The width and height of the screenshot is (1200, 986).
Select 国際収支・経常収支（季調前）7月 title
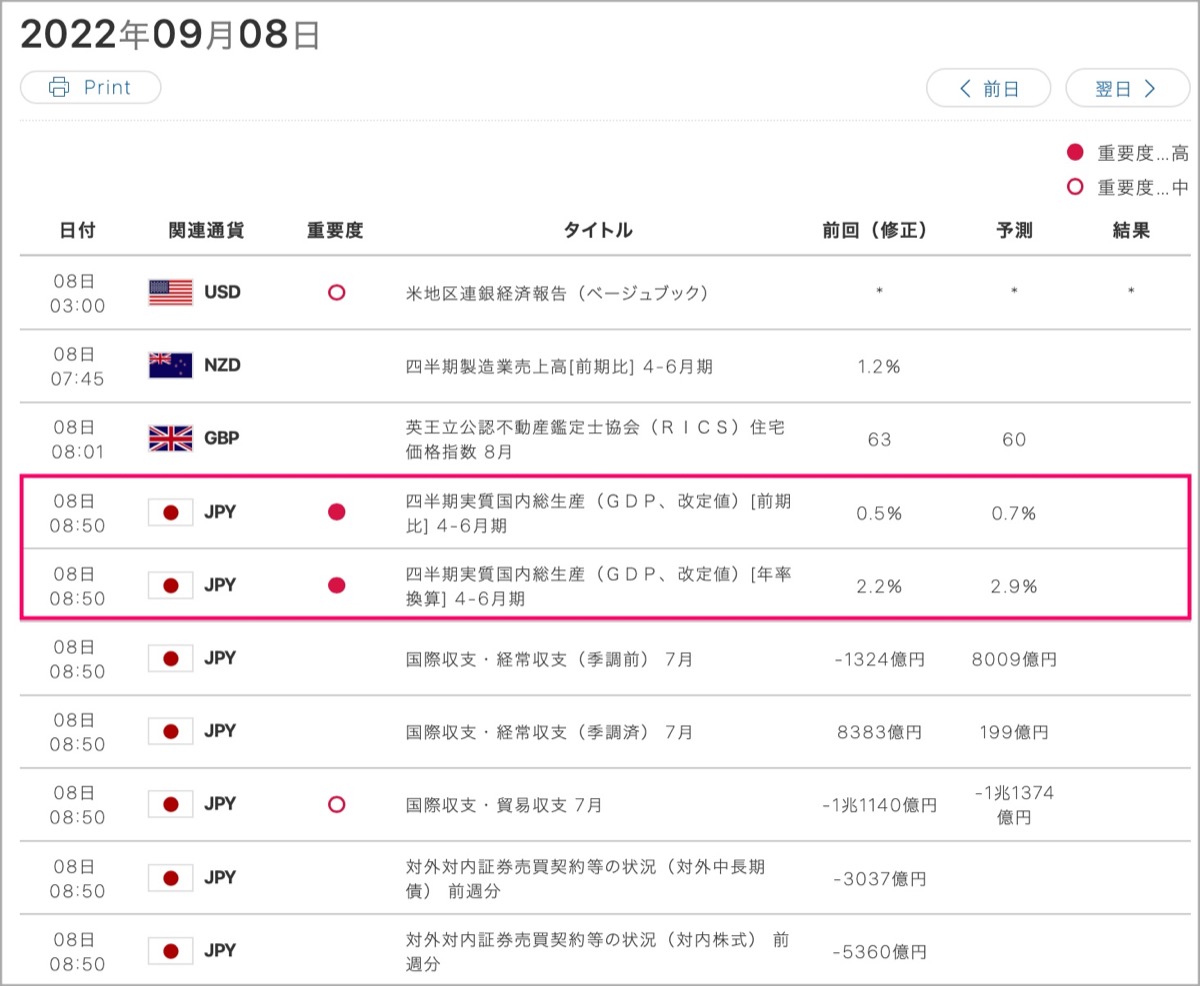coord(549,659)
